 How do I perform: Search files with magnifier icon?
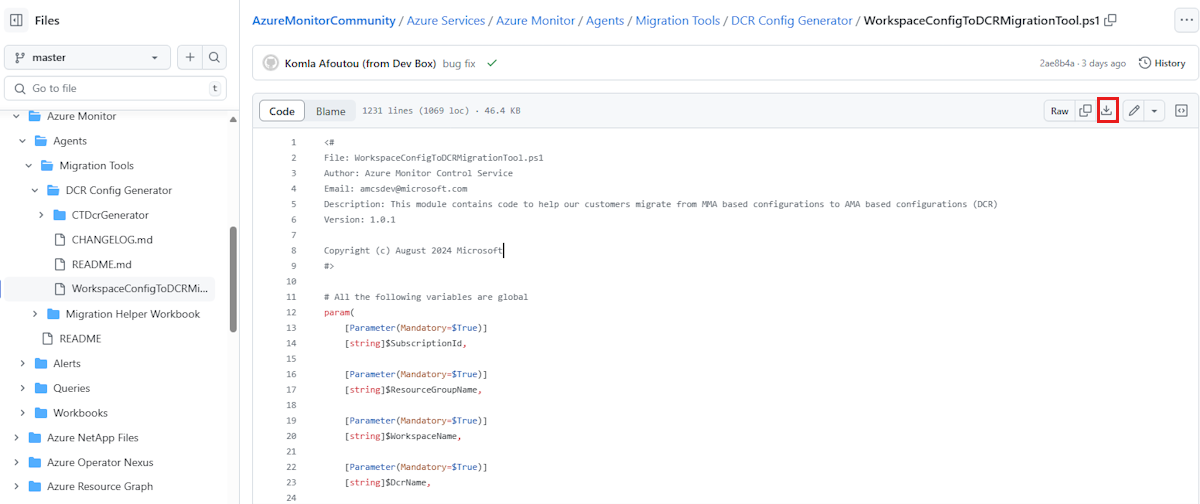tap(214, 58)
